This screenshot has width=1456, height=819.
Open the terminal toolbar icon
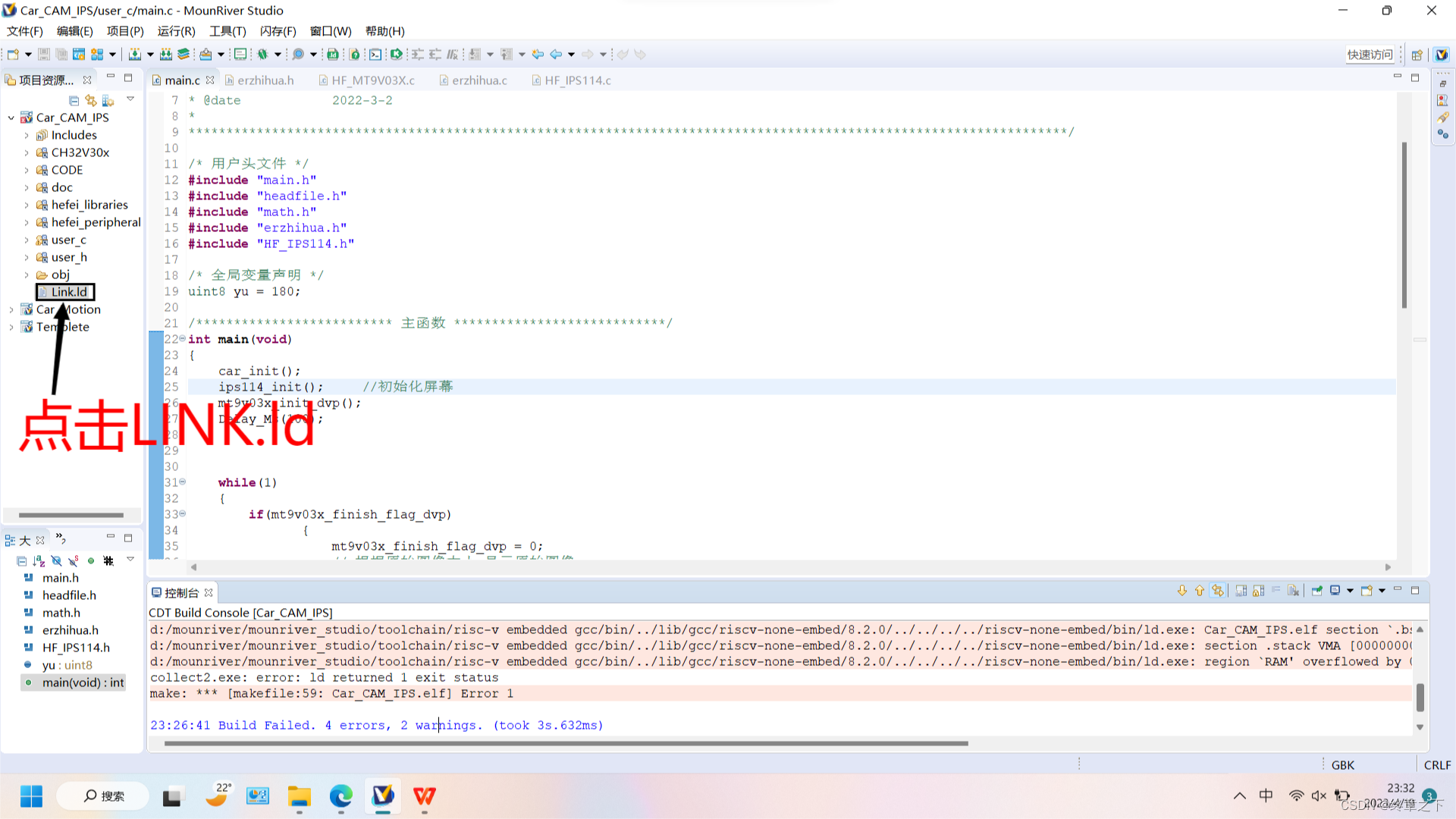[x=375, y=55]
